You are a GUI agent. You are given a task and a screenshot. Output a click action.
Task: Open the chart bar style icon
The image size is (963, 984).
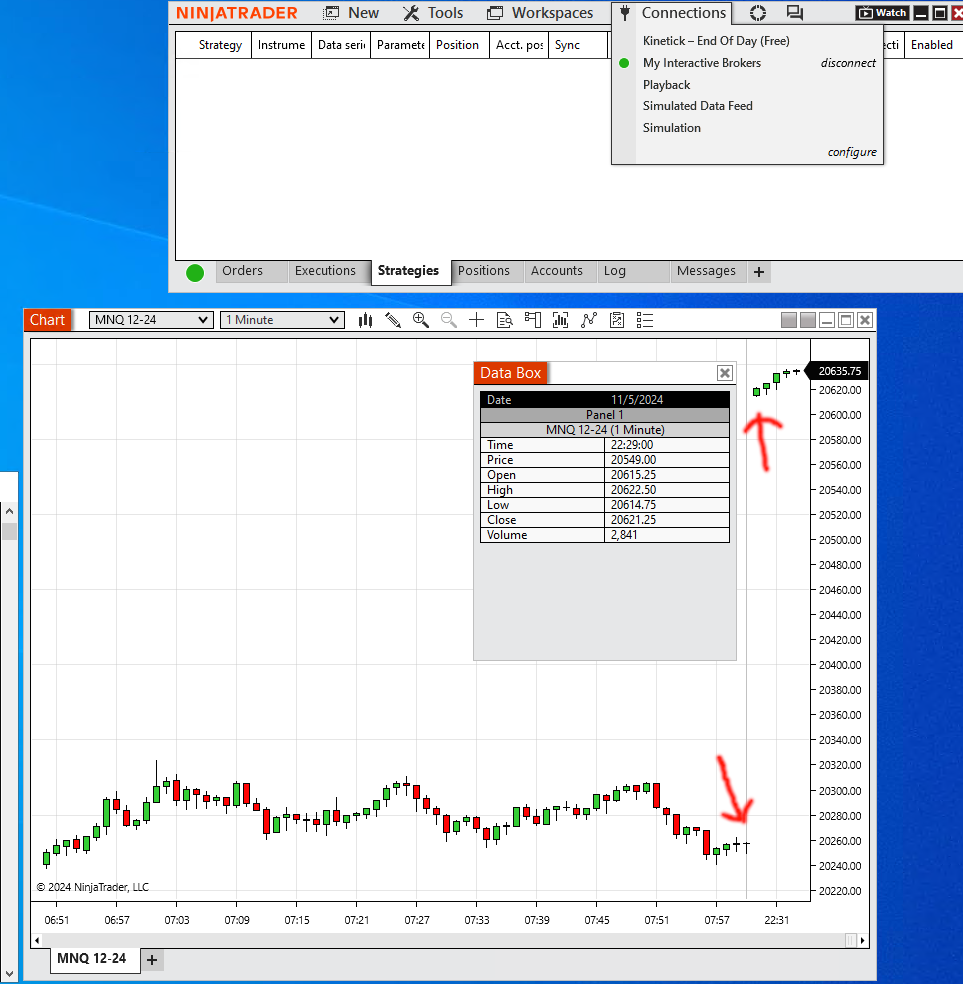tap(365, 321)
